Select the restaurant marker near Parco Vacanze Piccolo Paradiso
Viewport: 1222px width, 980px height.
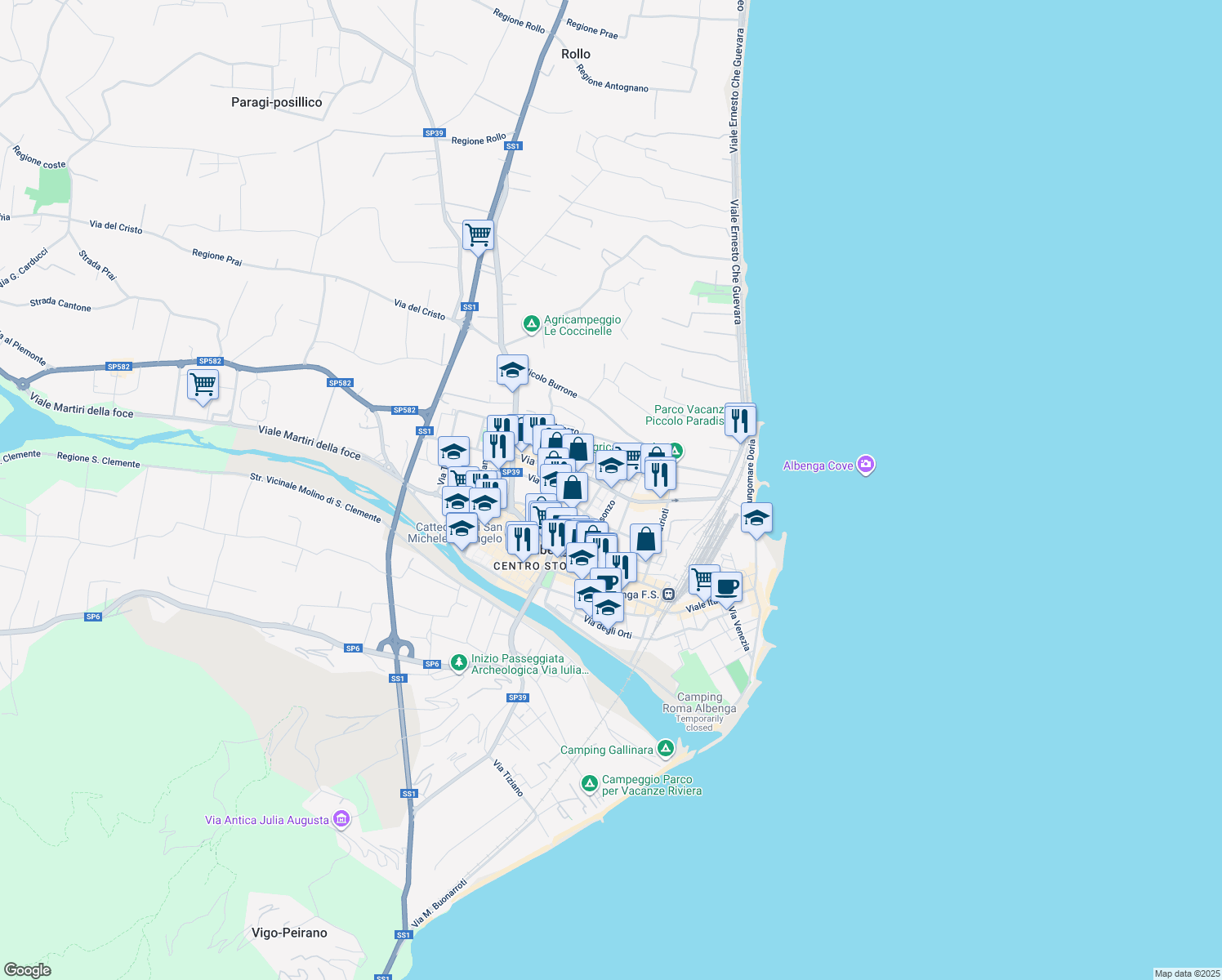coord(740,418)
